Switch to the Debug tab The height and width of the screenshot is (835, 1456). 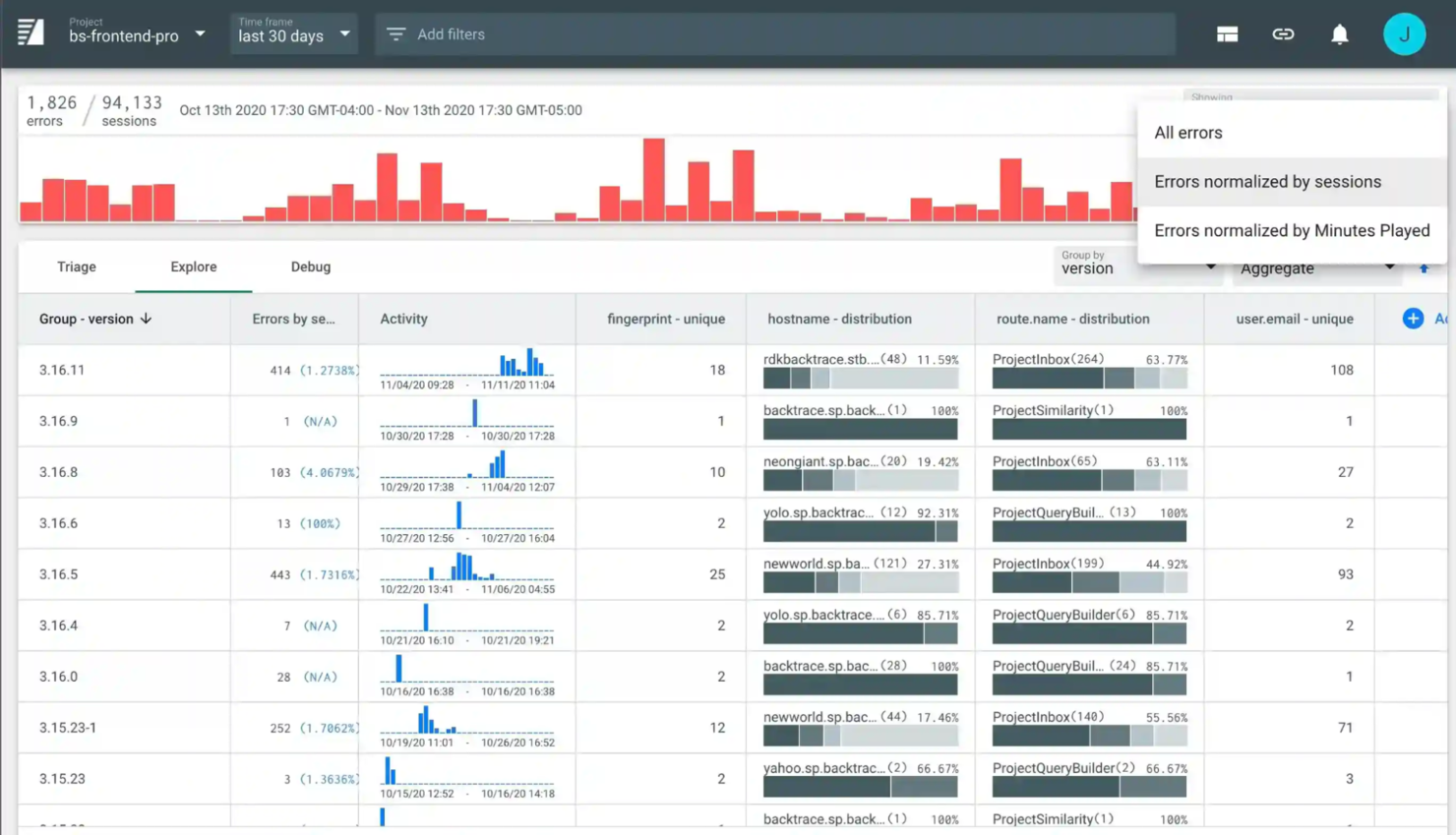(310, 266)
